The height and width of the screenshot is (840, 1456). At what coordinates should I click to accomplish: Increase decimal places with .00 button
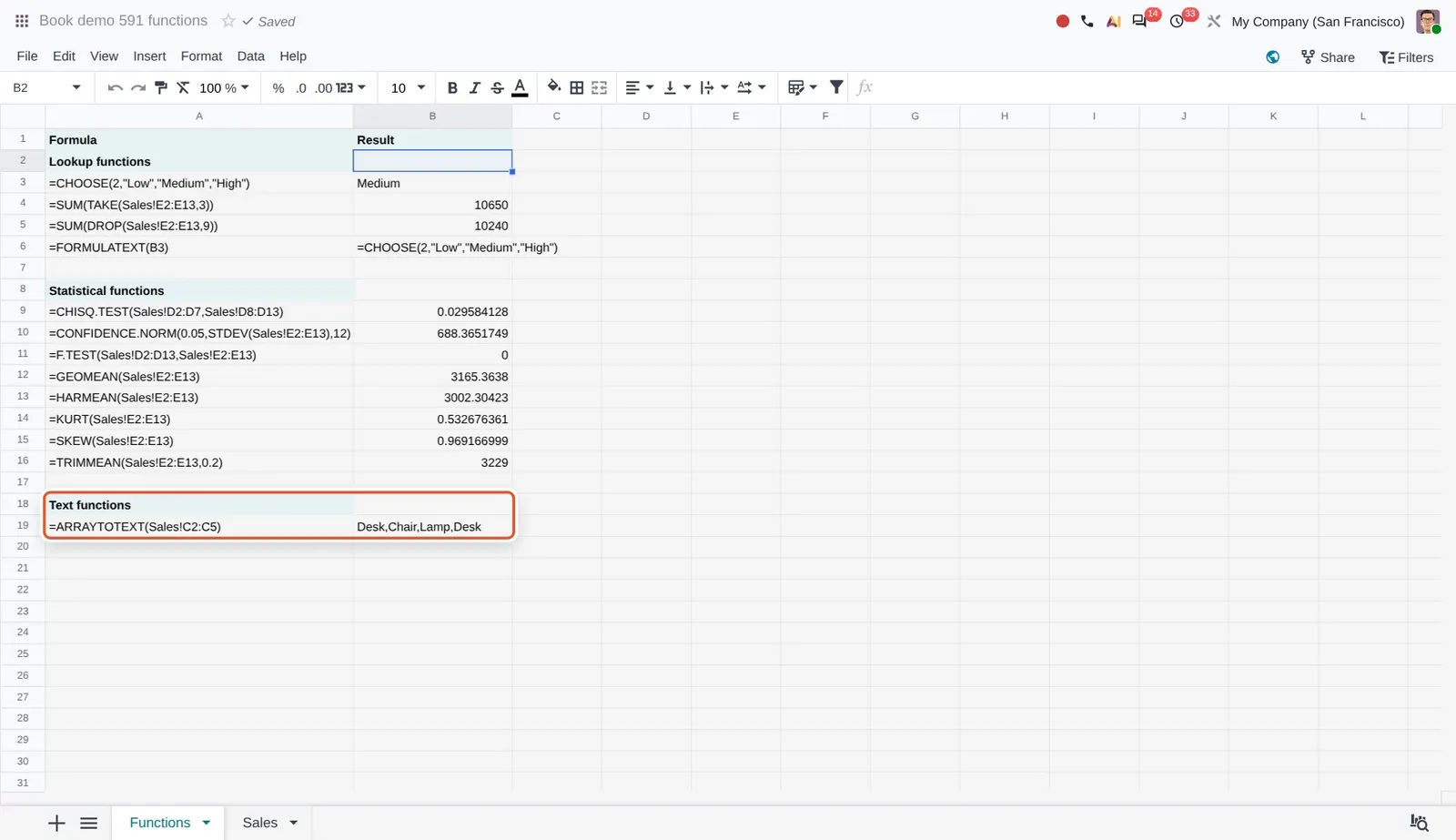pyautogui.click(x=324, y=87)
